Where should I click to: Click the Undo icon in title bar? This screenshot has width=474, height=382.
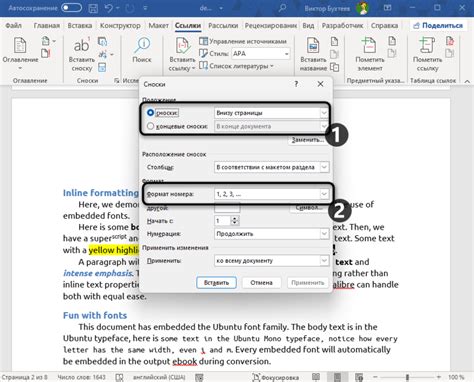[x=109, y=8]
